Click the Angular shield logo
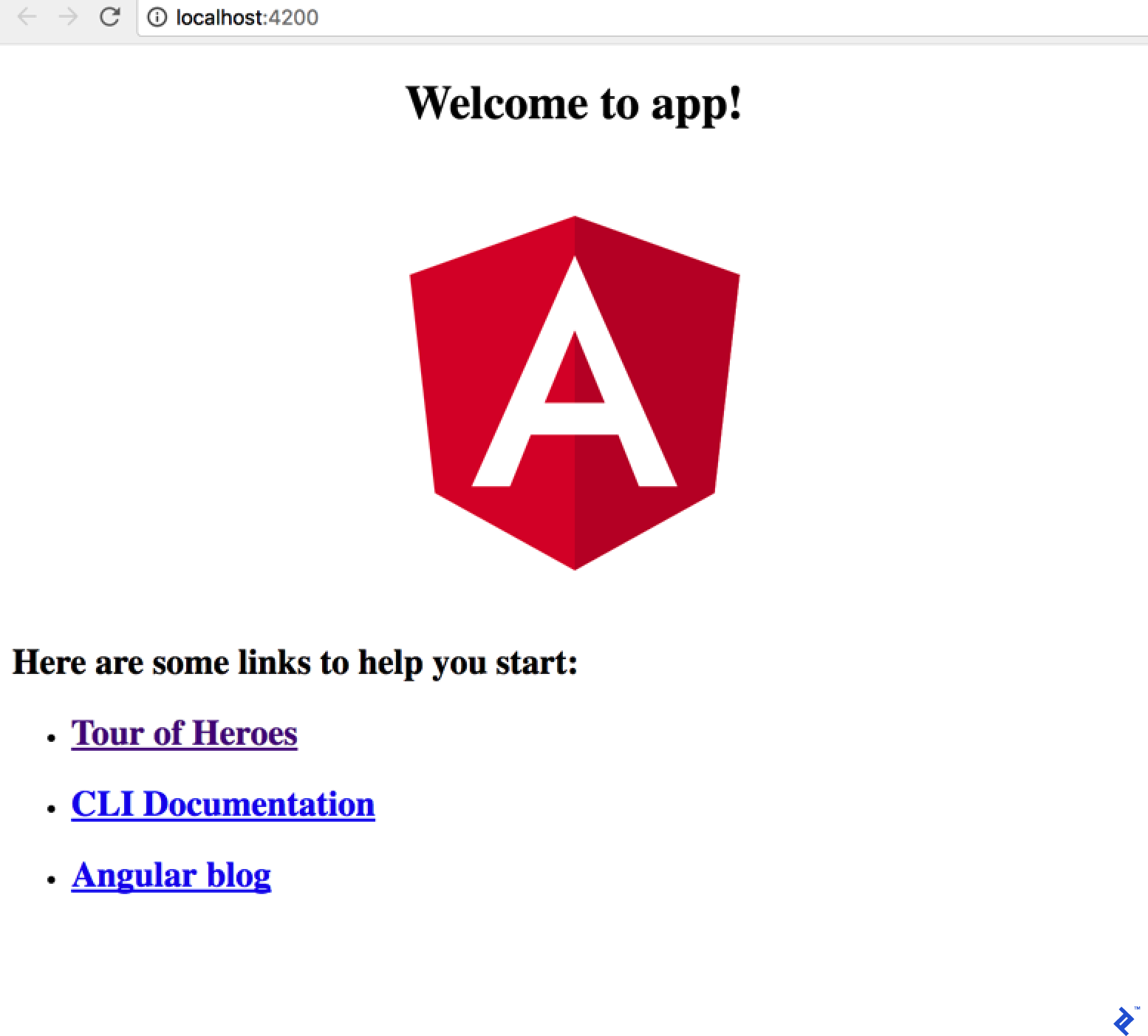 [574, 392]
